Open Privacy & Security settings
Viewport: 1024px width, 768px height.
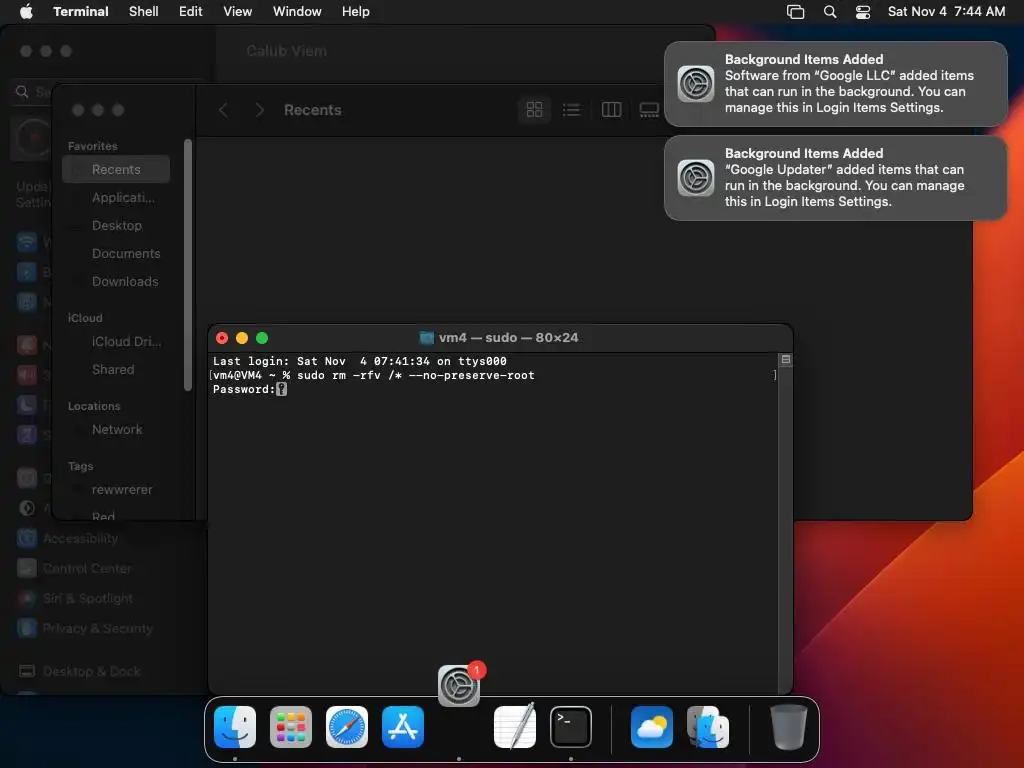tap(97, 628)
